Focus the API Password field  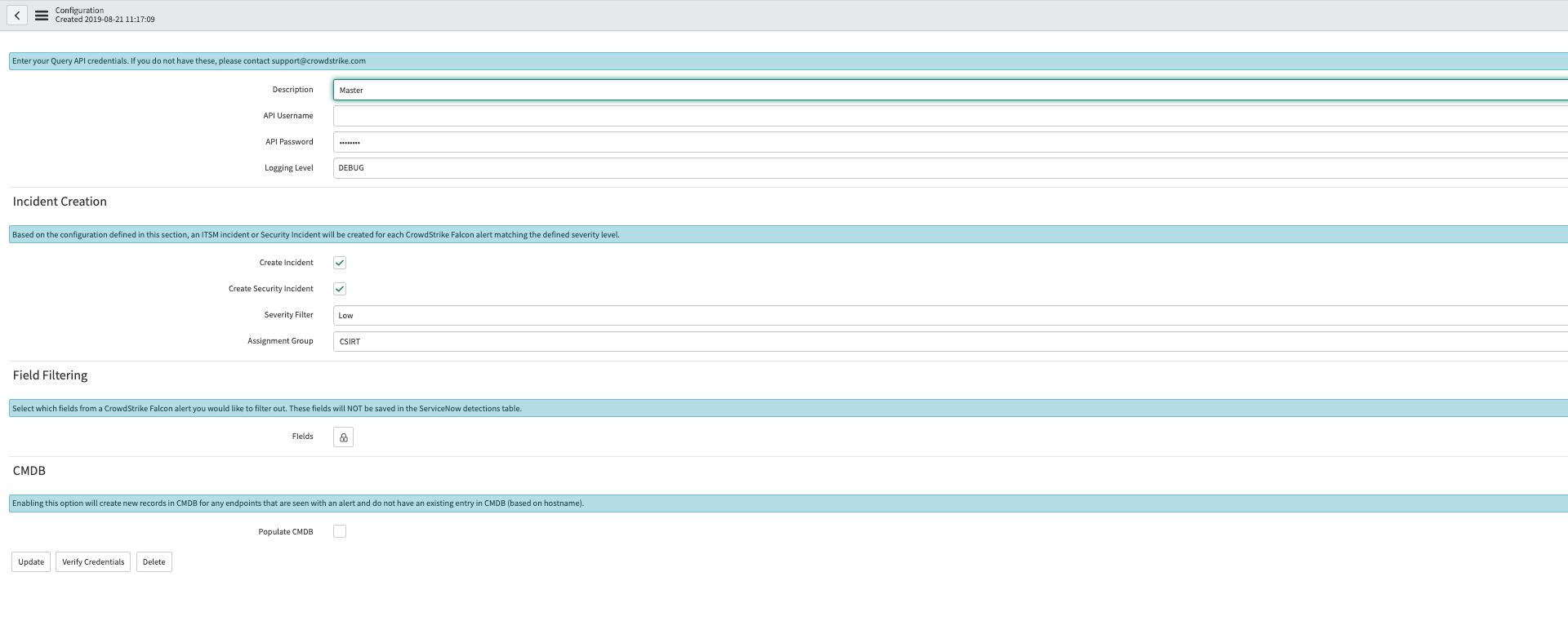[951, 142]
